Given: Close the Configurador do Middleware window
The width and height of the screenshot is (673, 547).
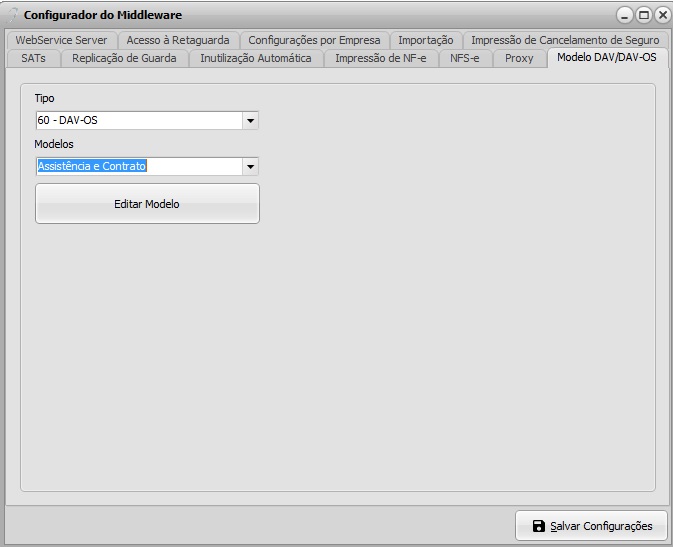Looking at the screenshot, I should pyautogui.click(x=663, y=16).
